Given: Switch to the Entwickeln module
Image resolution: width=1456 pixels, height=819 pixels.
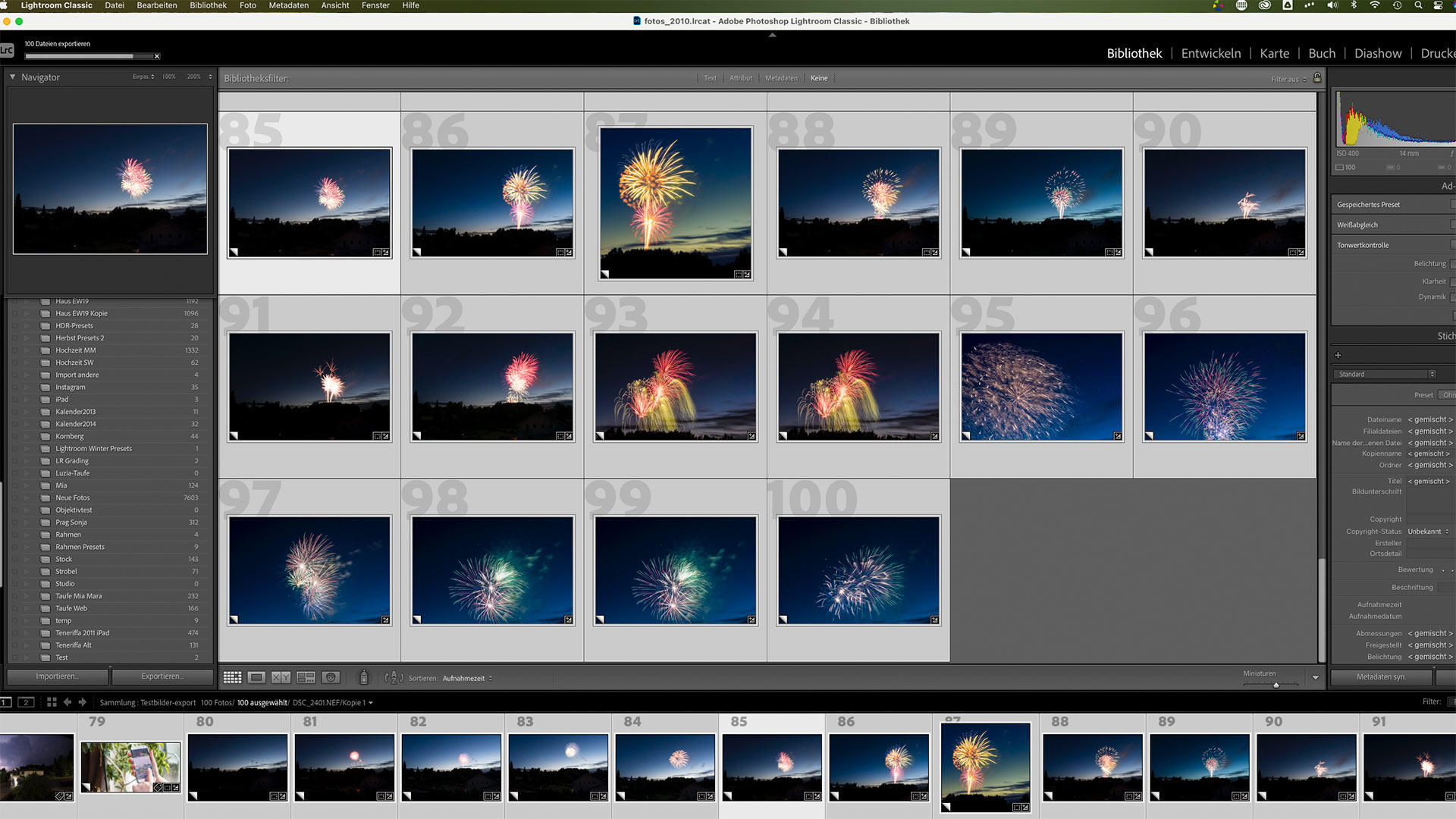Looking at the screenshot, I should [x=1210, y=53].
